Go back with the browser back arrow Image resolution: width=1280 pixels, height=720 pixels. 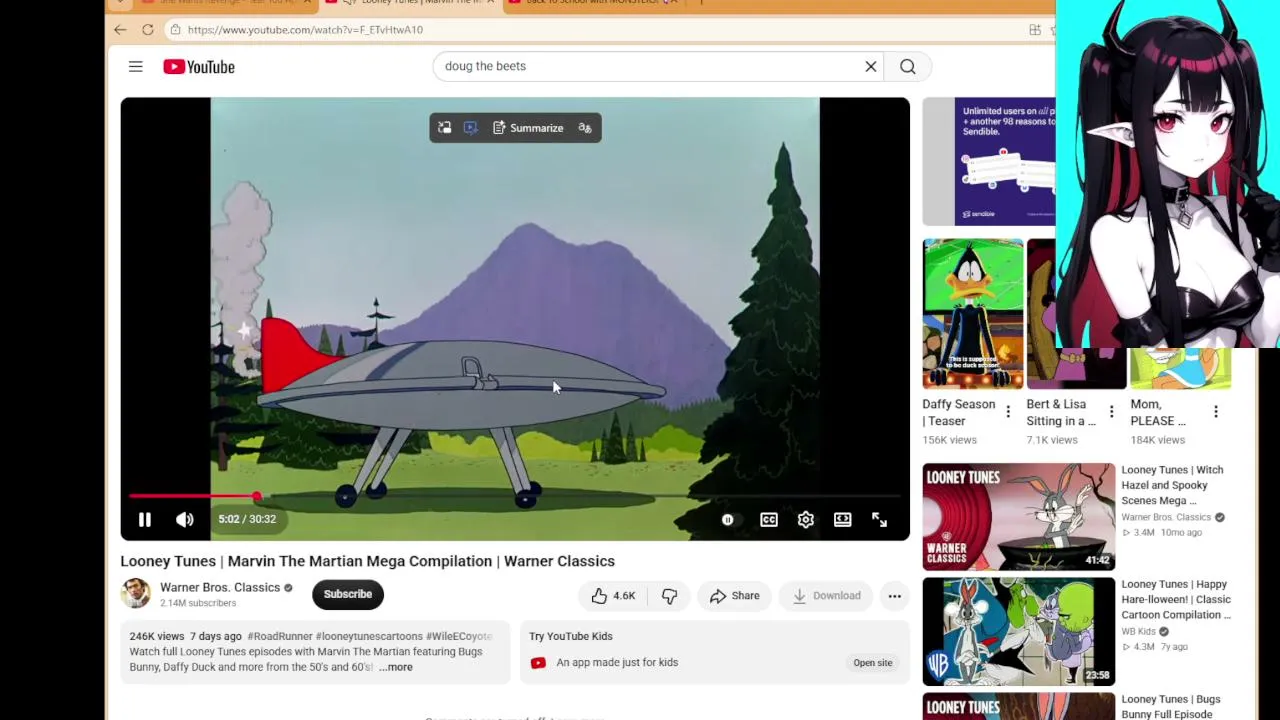coord(120,30)
